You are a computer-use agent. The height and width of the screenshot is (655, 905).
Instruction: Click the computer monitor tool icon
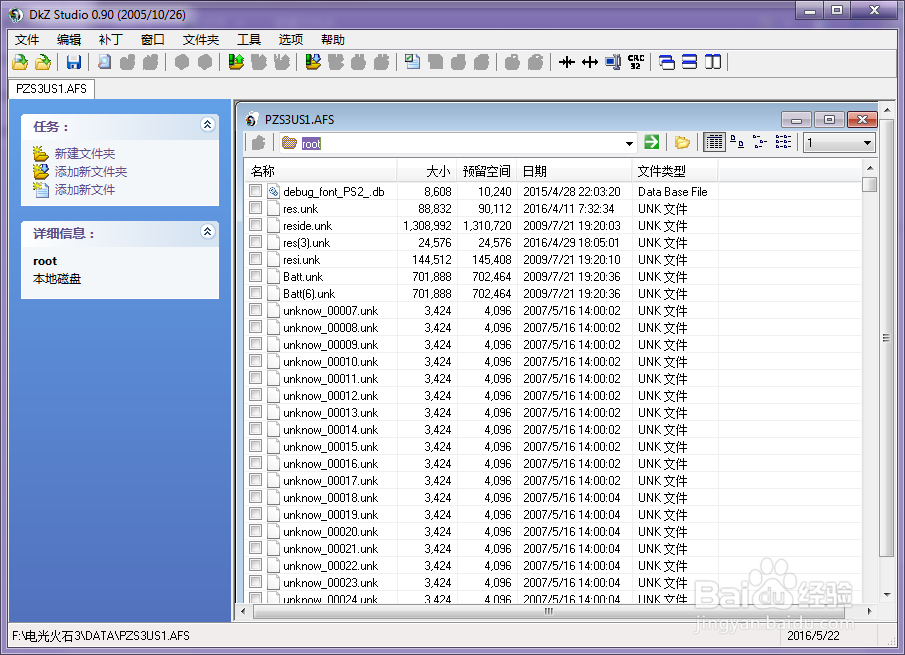tap(612, 62)
